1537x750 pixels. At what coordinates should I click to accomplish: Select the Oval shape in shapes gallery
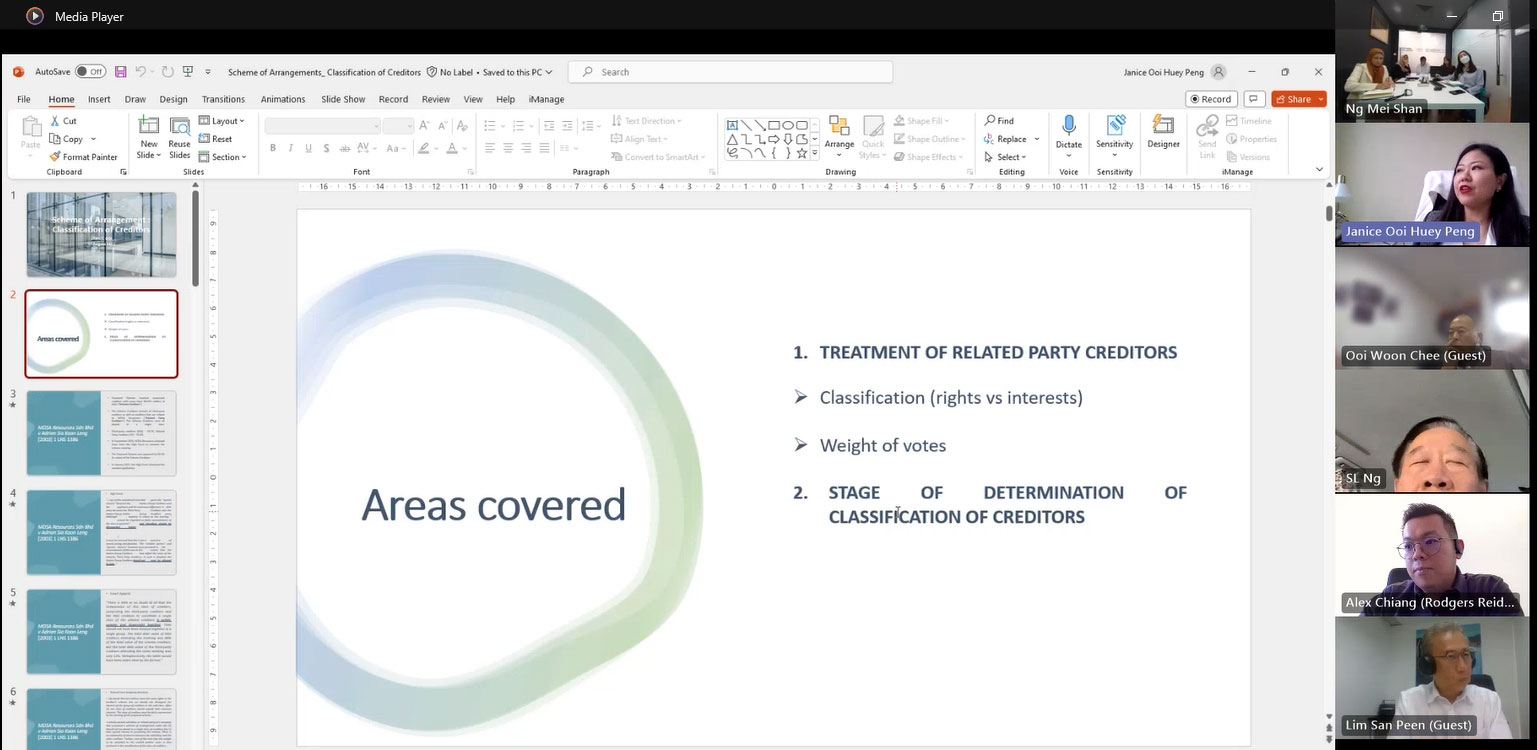tap(788, 125)
